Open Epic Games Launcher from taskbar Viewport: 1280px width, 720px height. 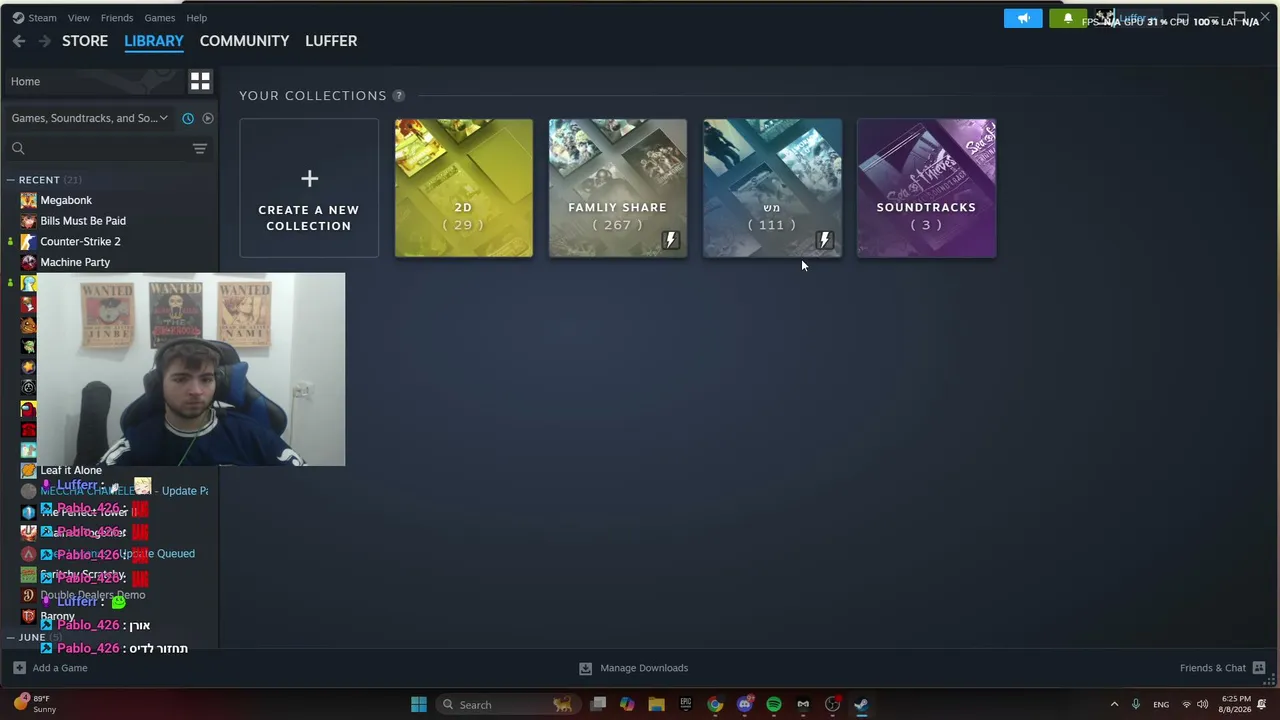pos(686,705)
